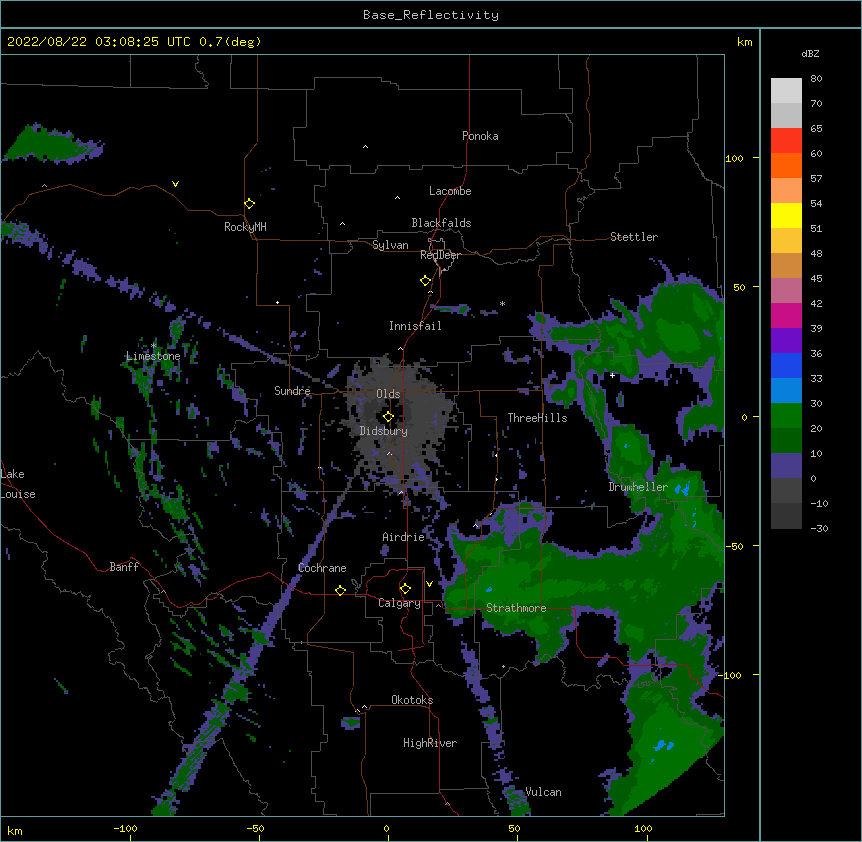Screen dimensions: 862x842
Task: Pick the dark orange 57-60 dBZ swatch
Action: [786, 165]
